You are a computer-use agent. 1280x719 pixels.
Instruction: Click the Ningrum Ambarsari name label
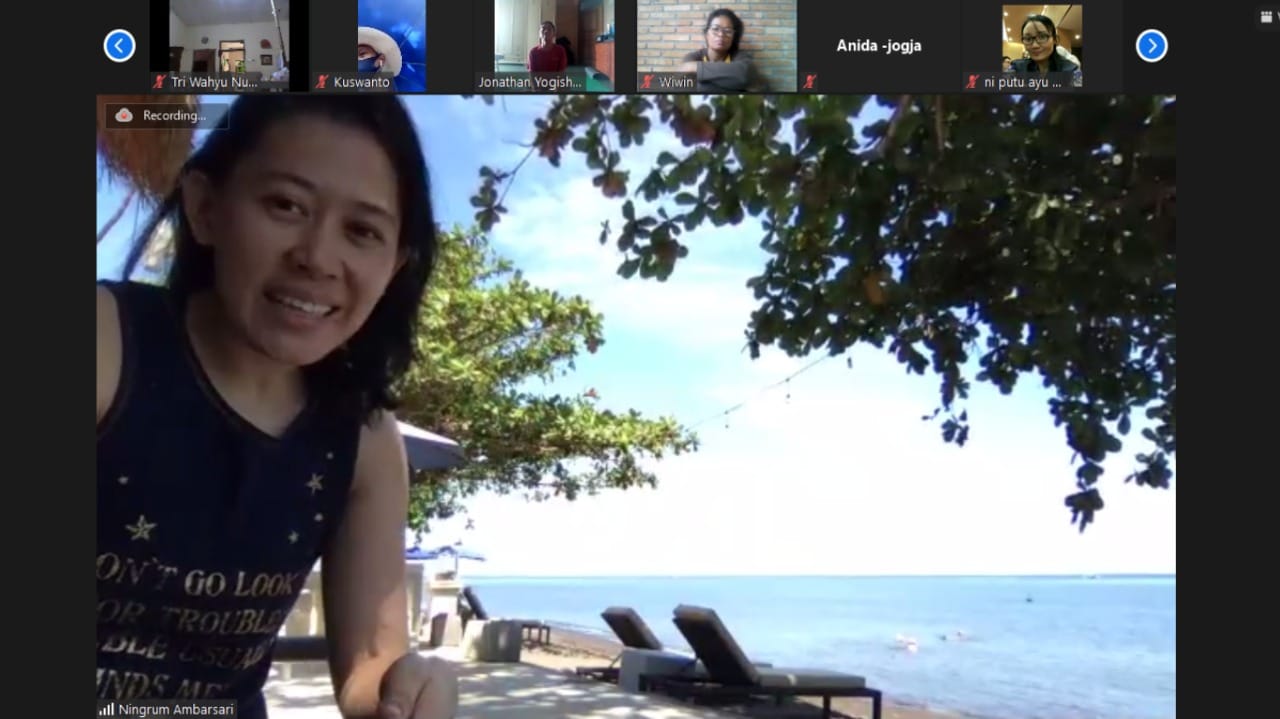coord(175,709)
